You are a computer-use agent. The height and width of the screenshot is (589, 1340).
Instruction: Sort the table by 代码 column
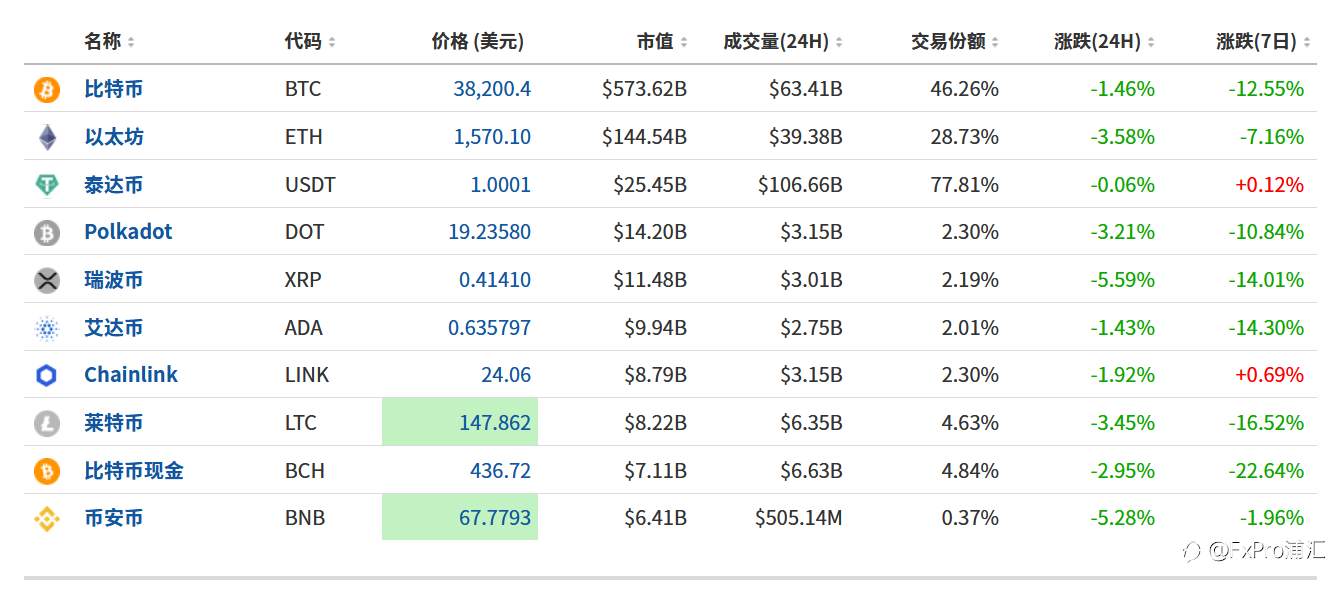click(x=310, y=41)
